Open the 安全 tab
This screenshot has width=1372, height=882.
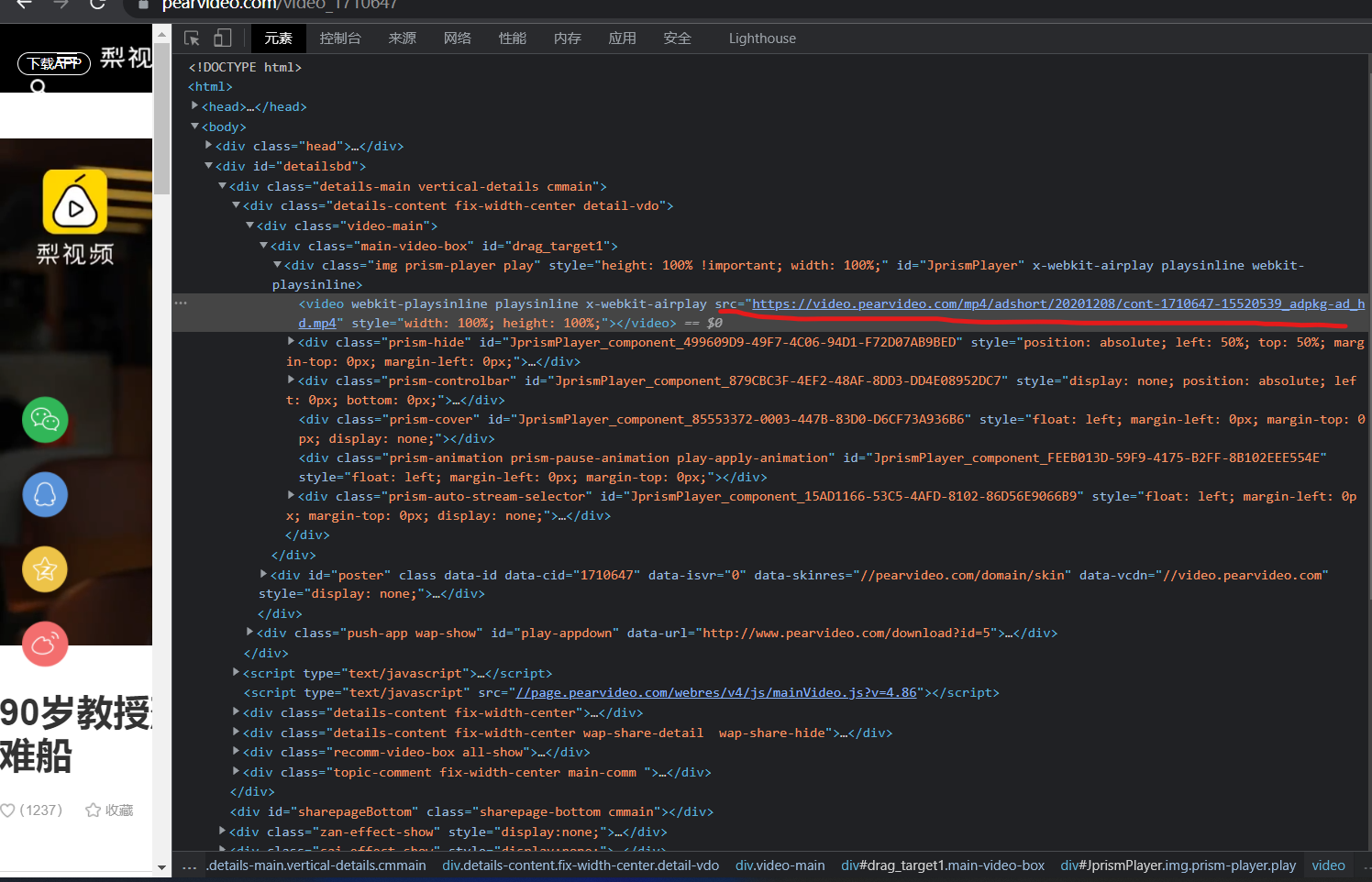(677, 39)
